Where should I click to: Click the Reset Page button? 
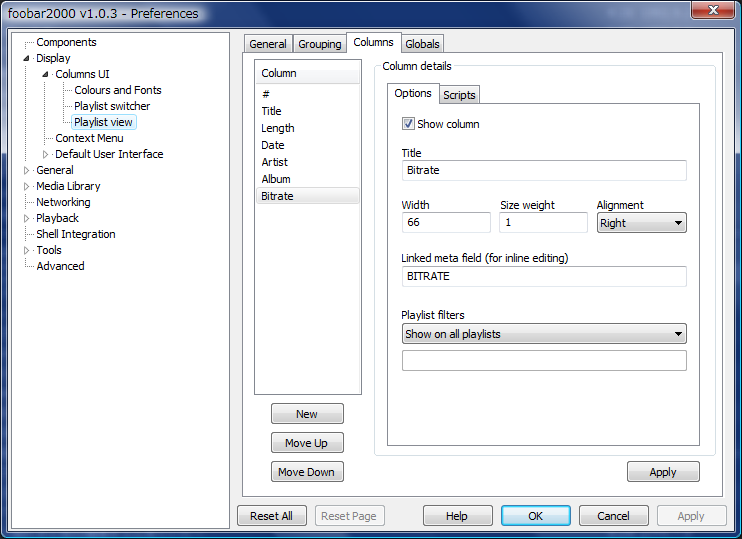coord(350,516)
